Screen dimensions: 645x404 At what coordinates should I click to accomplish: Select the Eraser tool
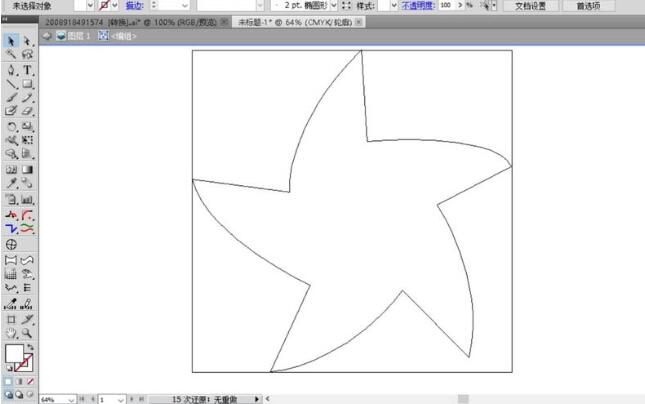[x=27, y=111]
